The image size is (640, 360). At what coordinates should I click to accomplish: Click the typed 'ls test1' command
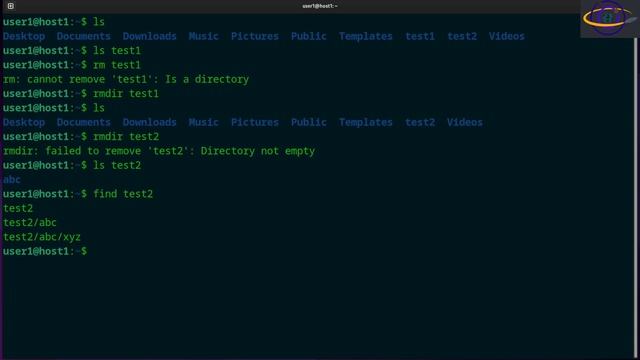click(x=117, y=51)
